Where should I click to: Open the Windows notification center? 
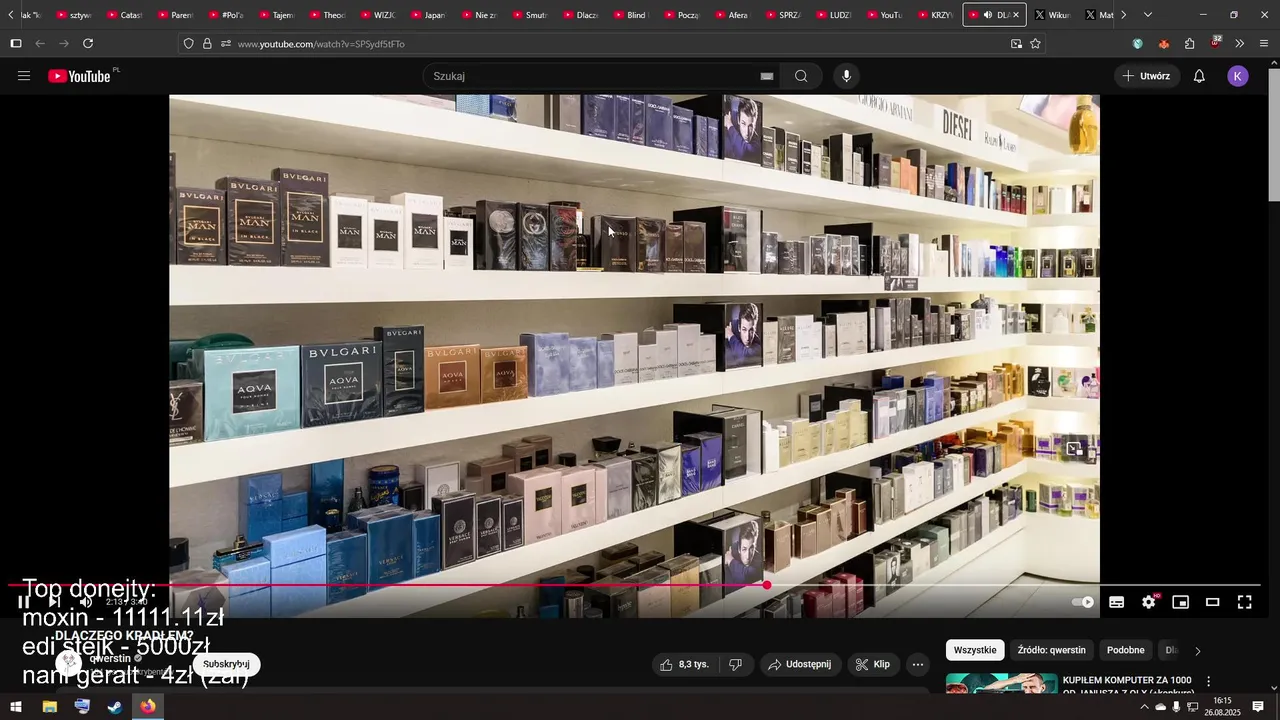1258,707
